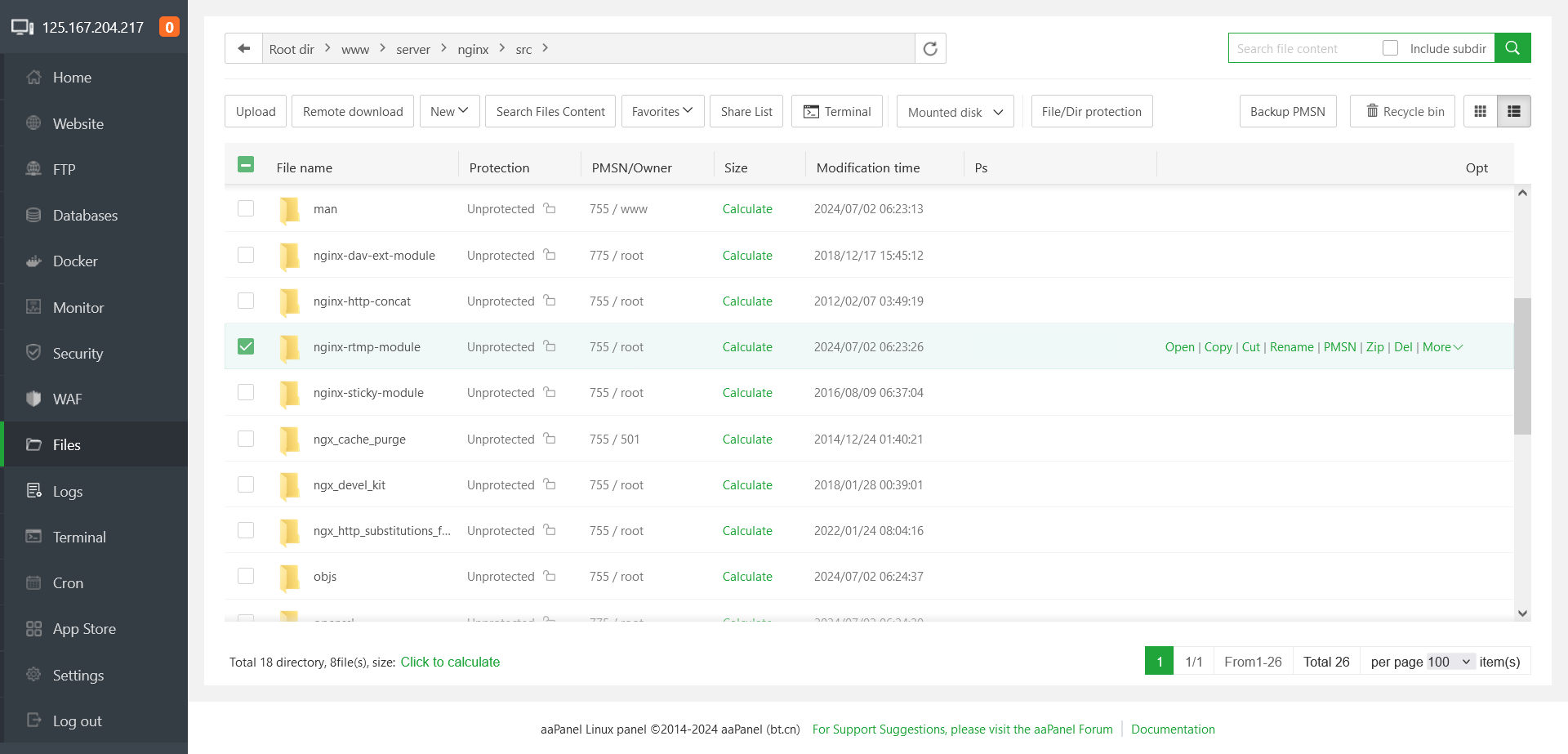Open the nginx-sticky-module folder icon

click(289, 393)
